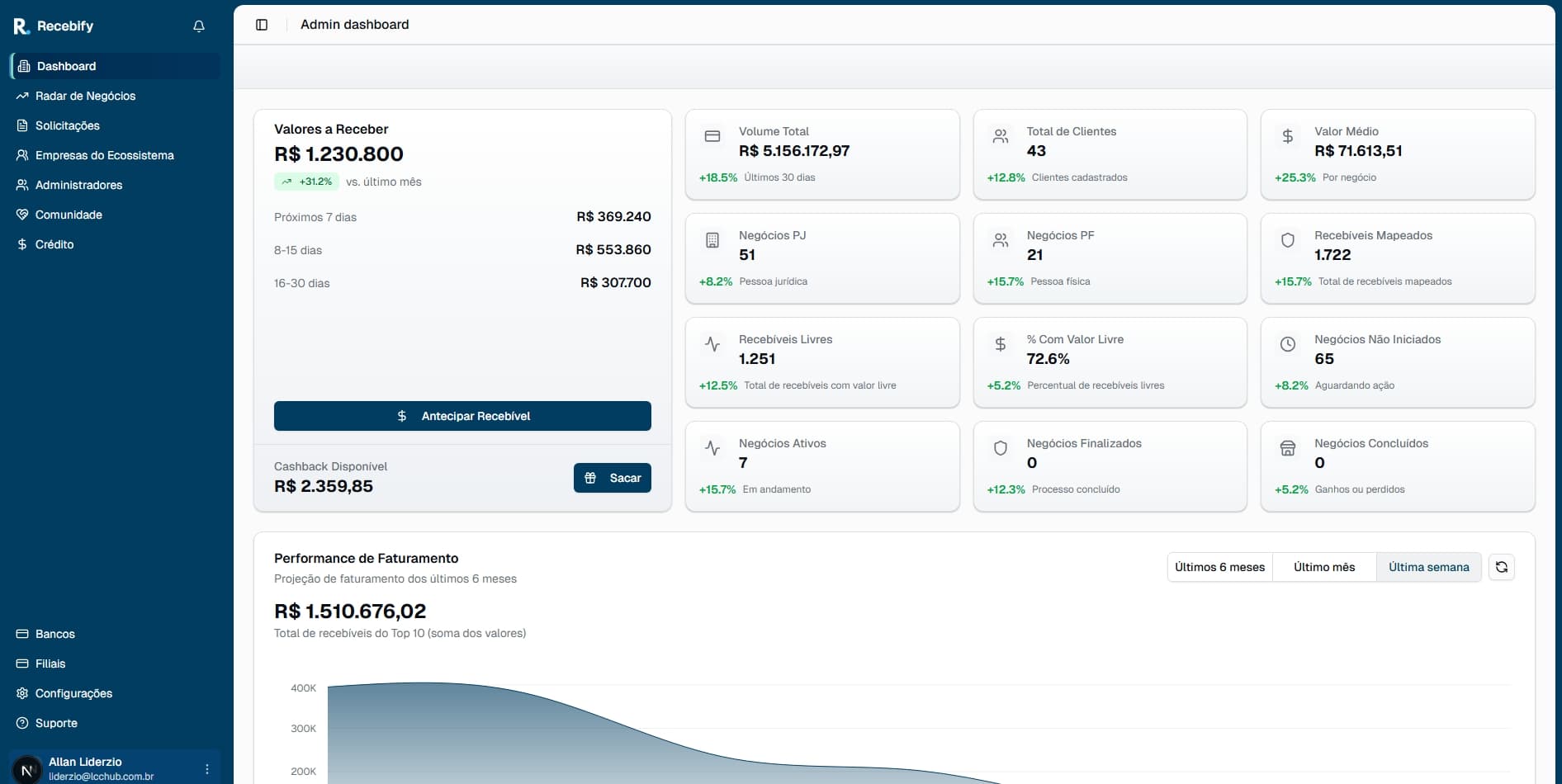Open Radar de Negócios via trend icon
The height and width of the screenshot is (784, 1562).
coord(23,96)
